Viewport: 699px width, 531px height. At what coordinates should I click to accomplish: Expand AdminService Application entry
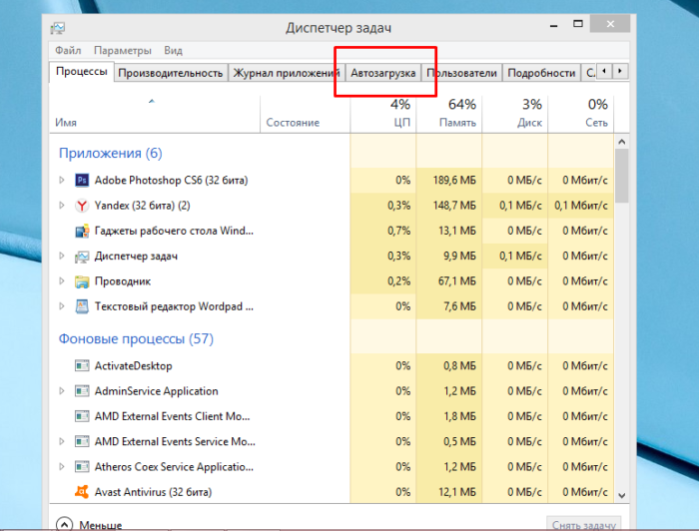click(62, 391)
